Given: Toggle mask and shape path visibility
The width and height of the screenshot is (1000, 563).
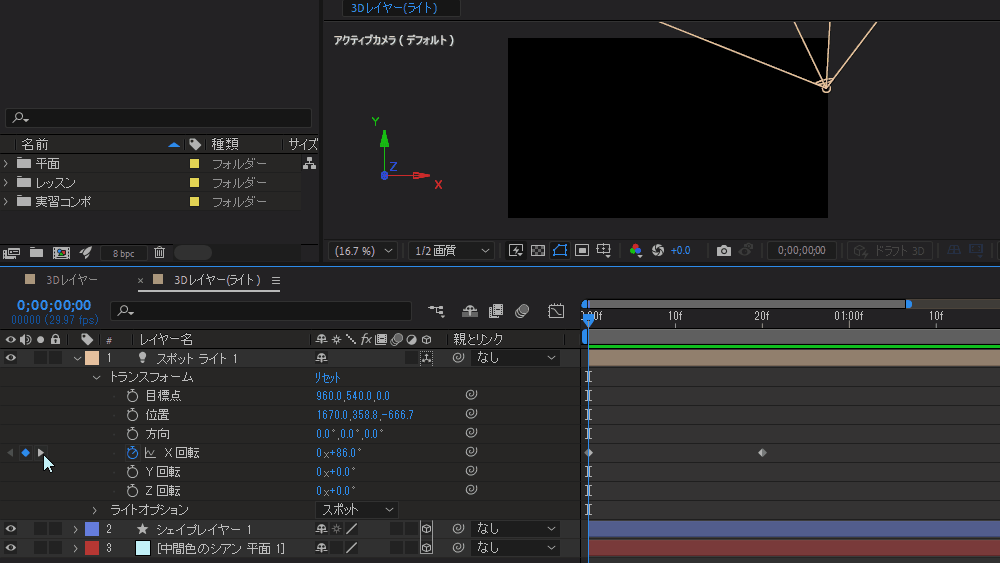Looking at the screenshot, I should [559, 251].
